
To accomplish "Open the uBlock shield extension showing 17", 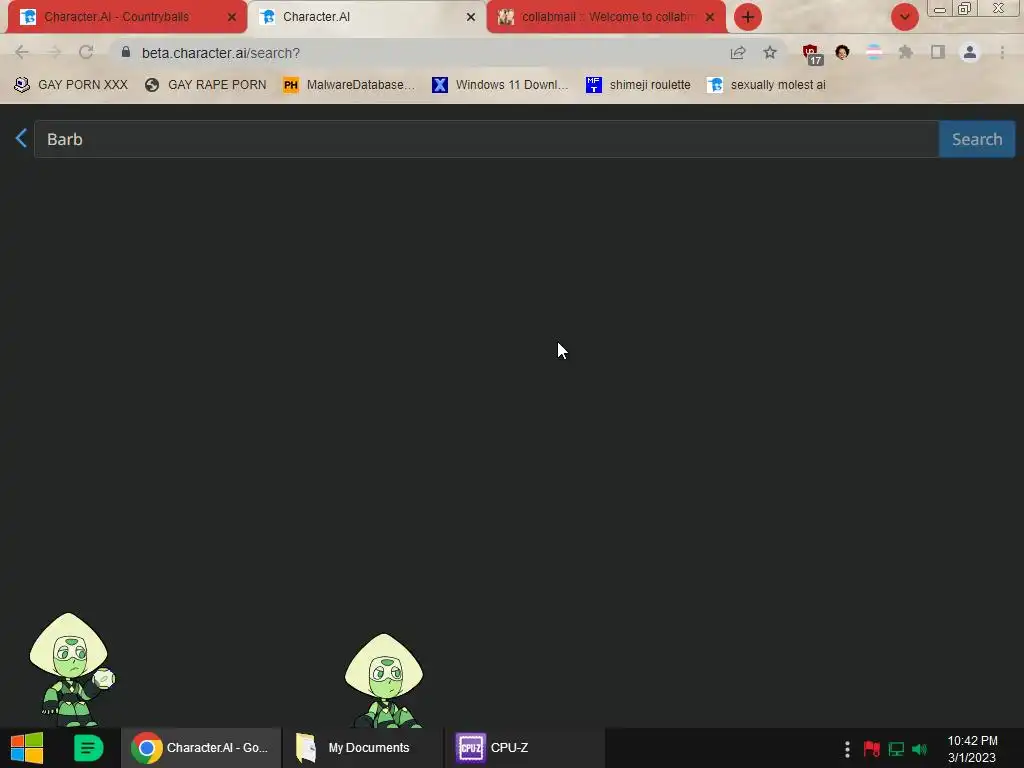I will coord(812,54).
